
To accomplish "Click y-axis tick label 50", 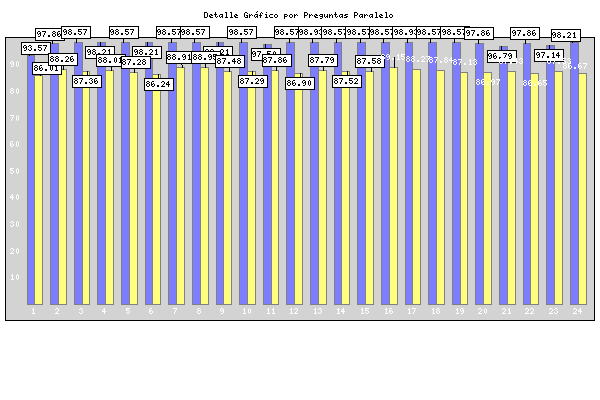I will (x=15, y=171).
